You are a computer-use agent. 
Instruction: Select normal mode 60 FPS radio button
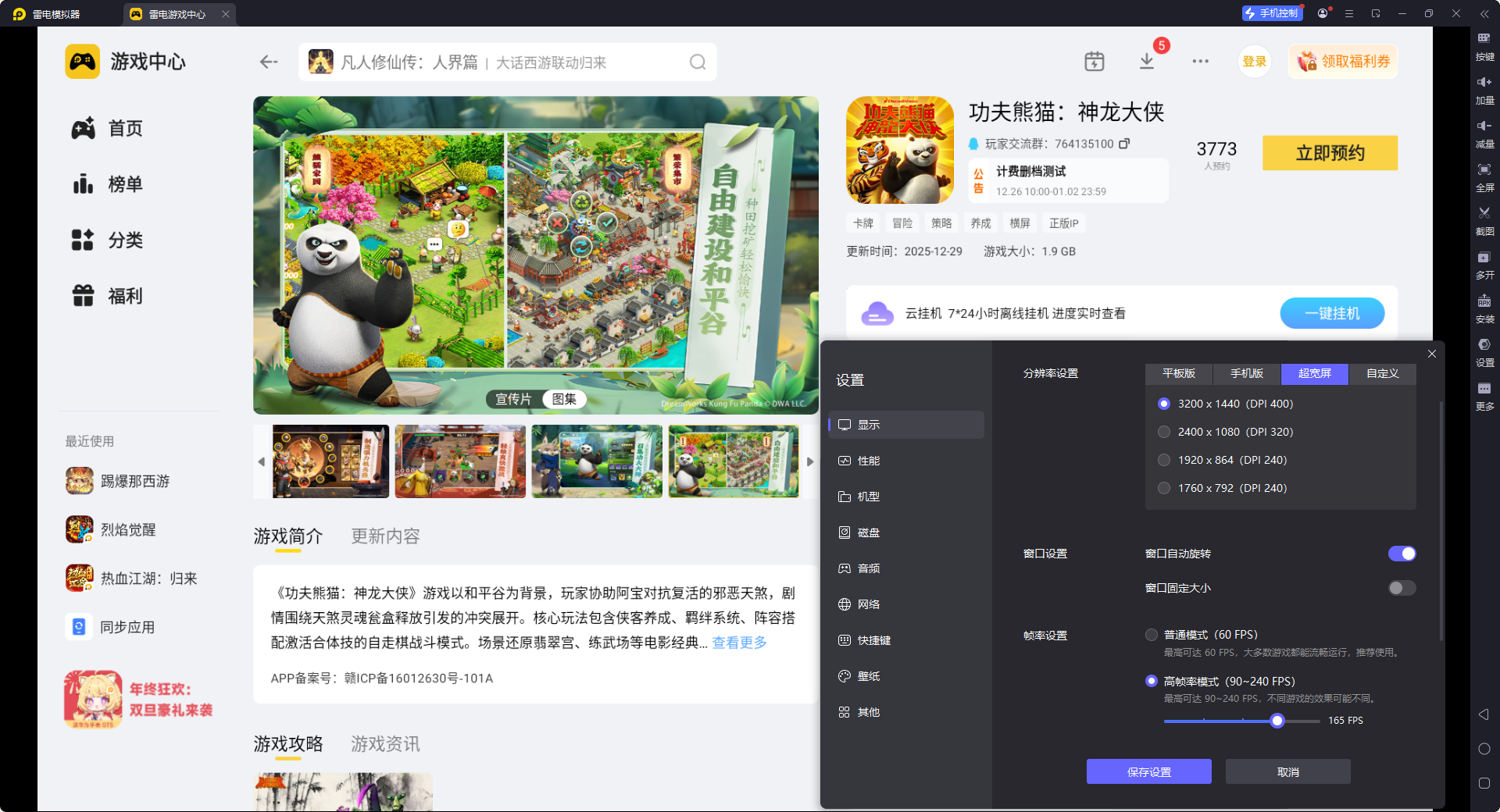click(x=1152, y=635)
